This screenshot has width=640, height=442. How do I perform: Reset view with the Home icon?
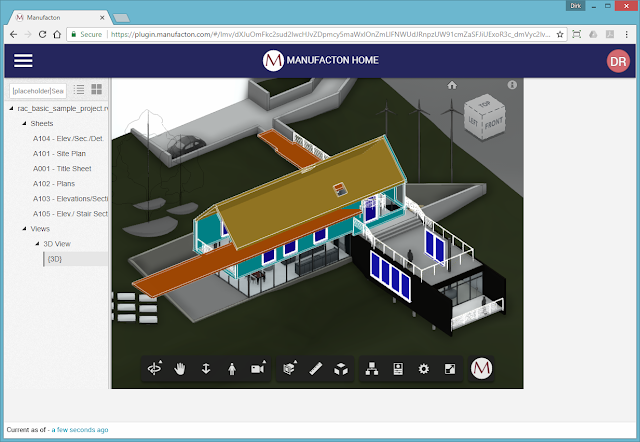(x=452, y=85)
